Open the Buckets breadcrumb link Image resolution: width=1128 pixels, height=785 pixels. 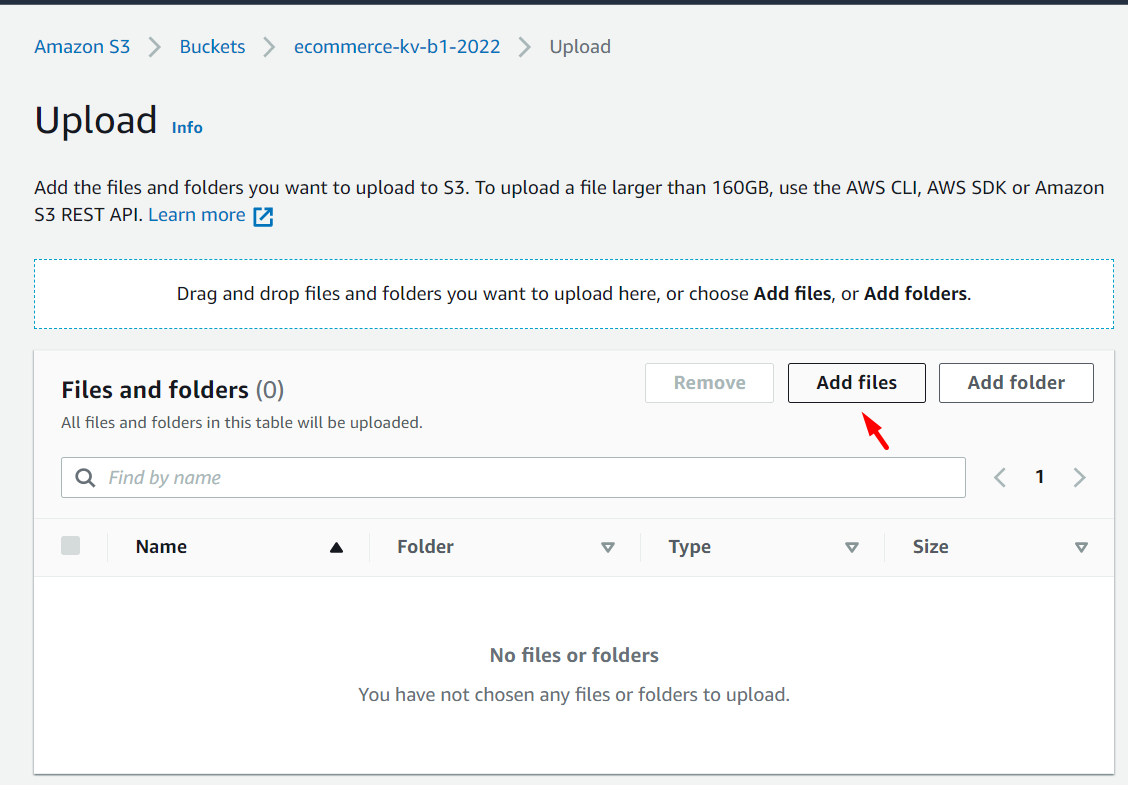tap(212, 46)
